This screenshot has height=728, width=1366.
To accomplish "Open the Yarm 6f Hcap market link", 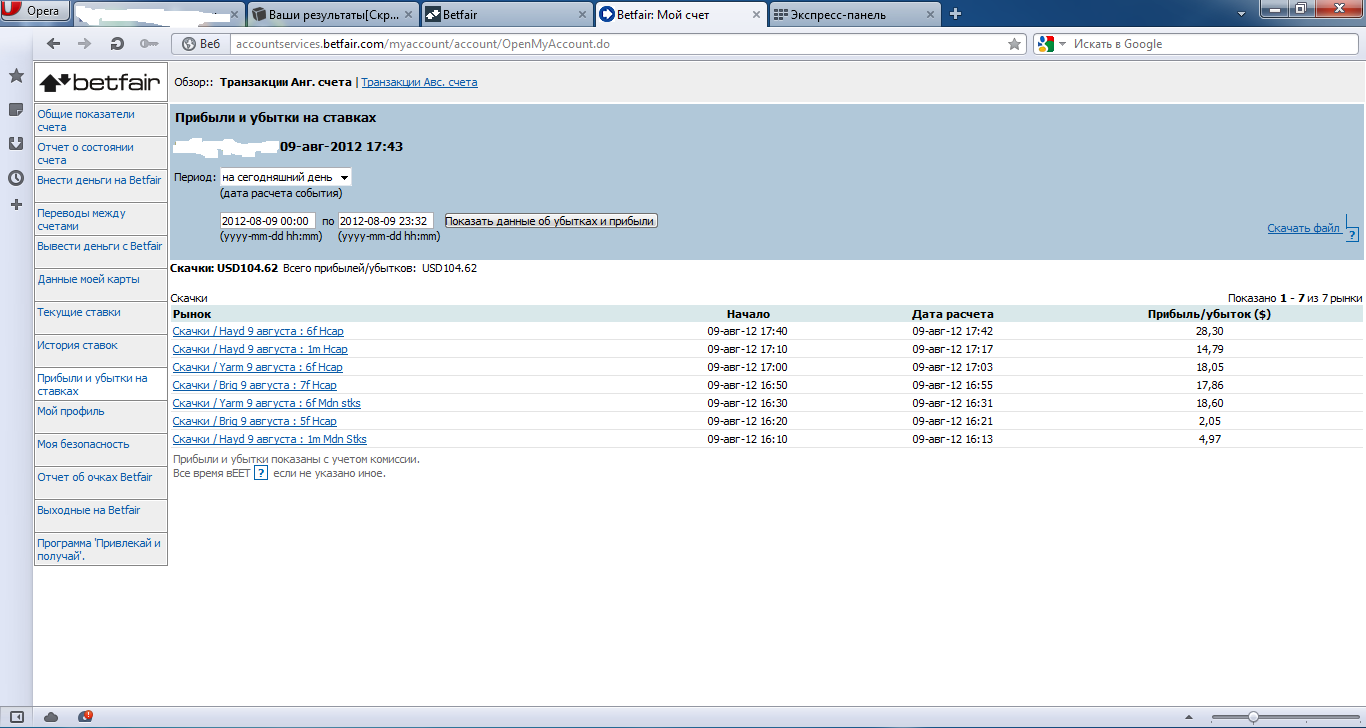I will point(257,367).
